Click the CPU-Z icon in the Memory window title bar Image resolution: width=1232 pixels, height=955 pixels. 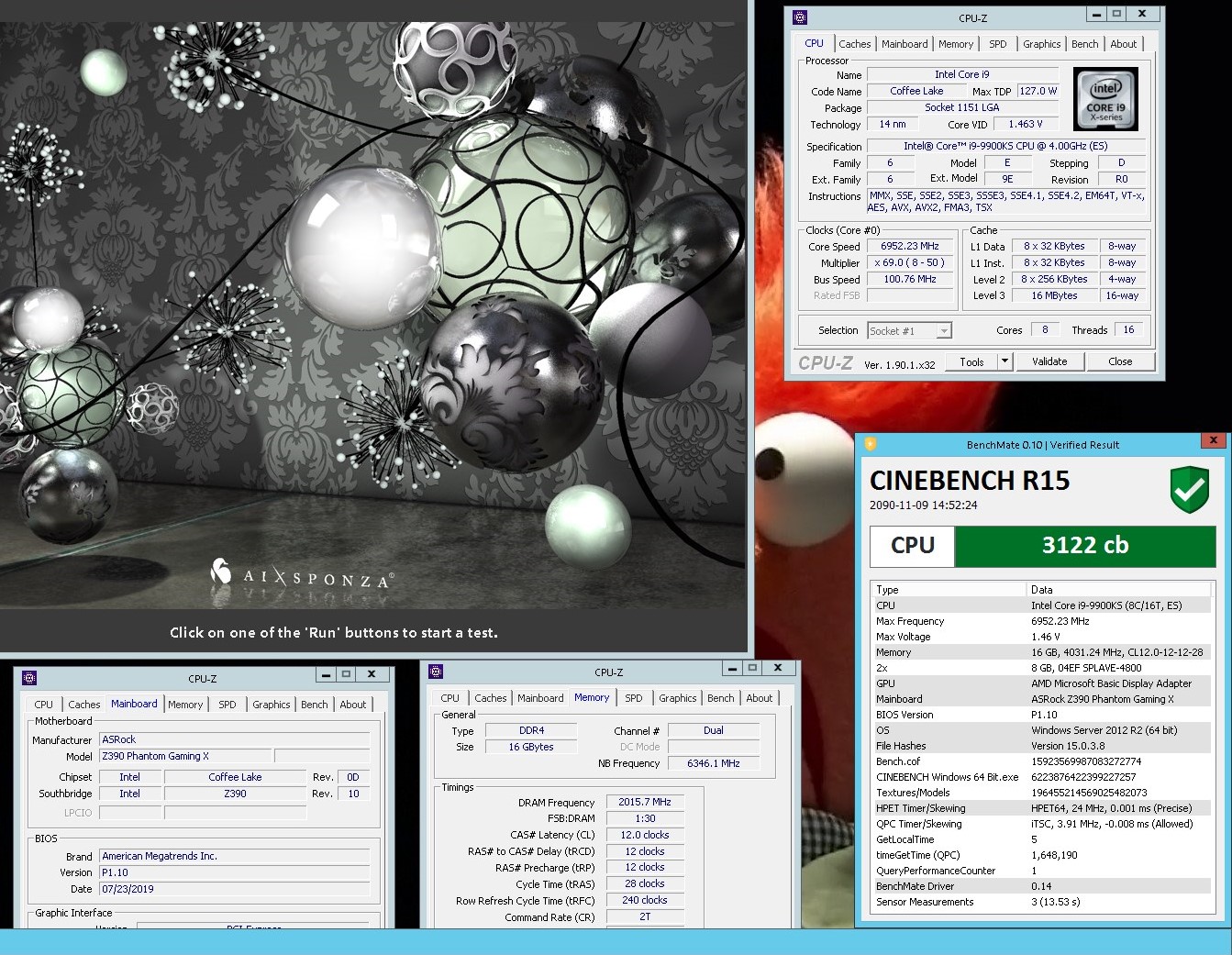(436, 672)
